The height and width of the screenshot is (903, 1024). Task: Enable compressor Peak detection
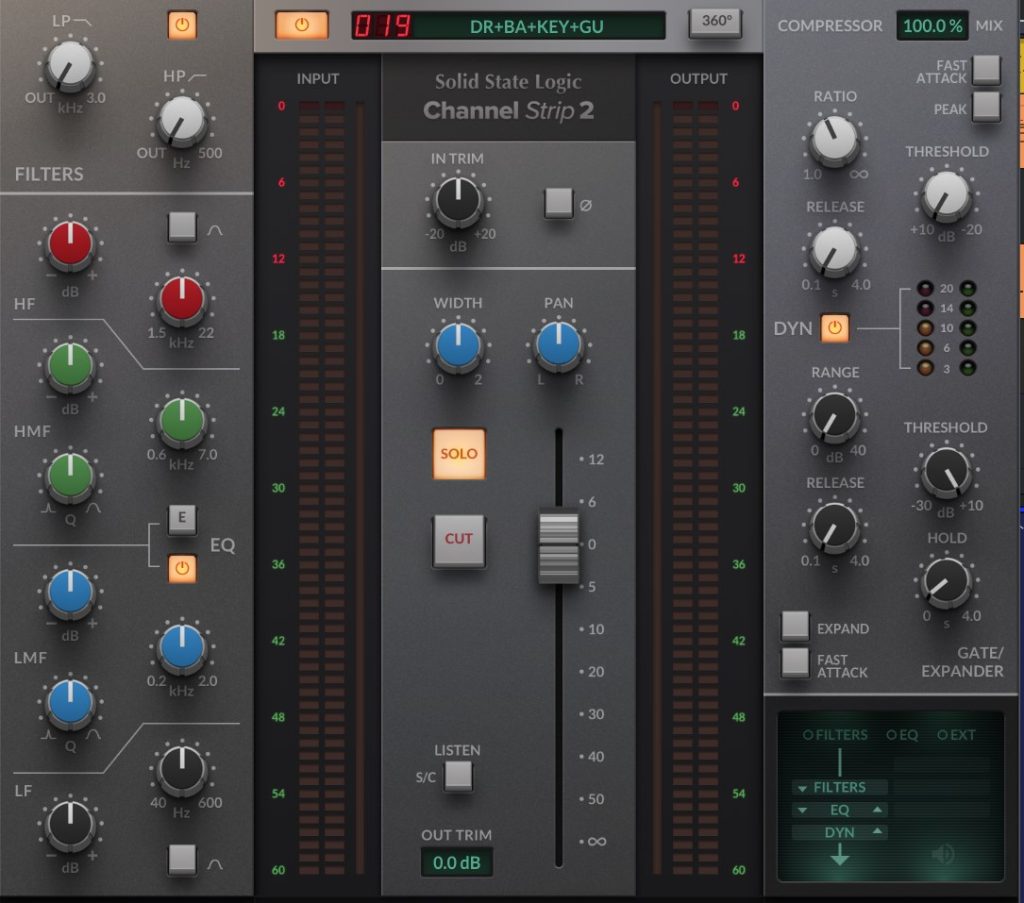[x=986, y=107]
